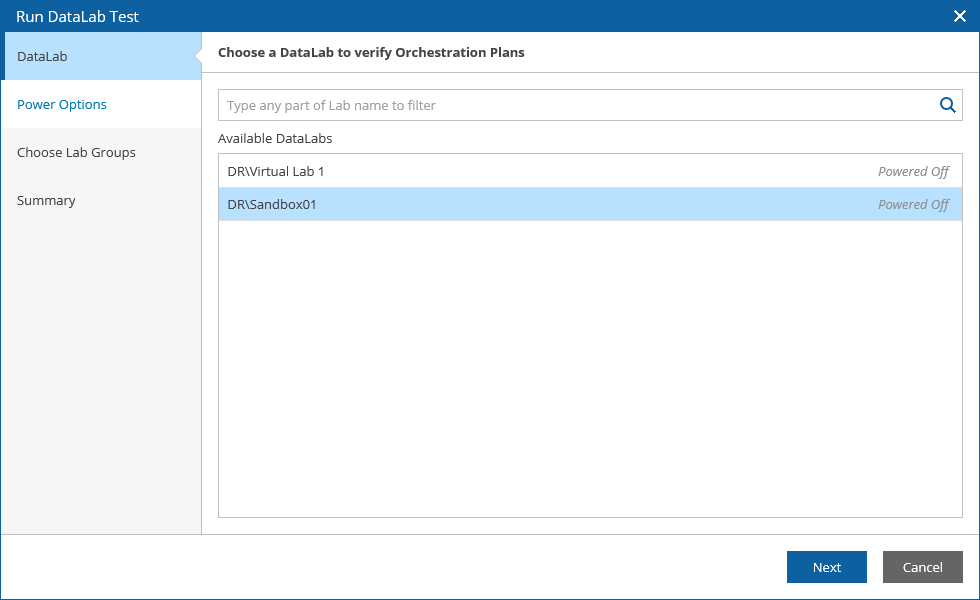This screenshot has width=980, height=600.
Task: Open the Choose Lab Groups step
Action: point(76,152)
